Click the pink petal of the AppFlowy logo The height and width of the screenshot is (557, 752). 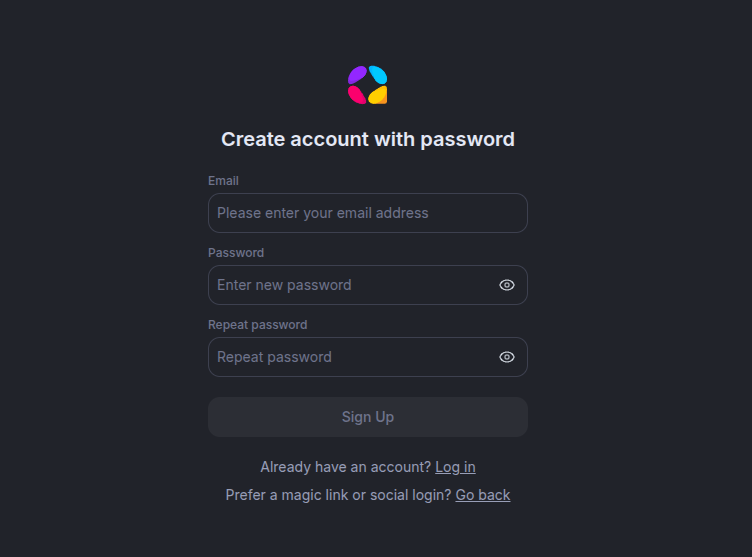pos(357,95)
